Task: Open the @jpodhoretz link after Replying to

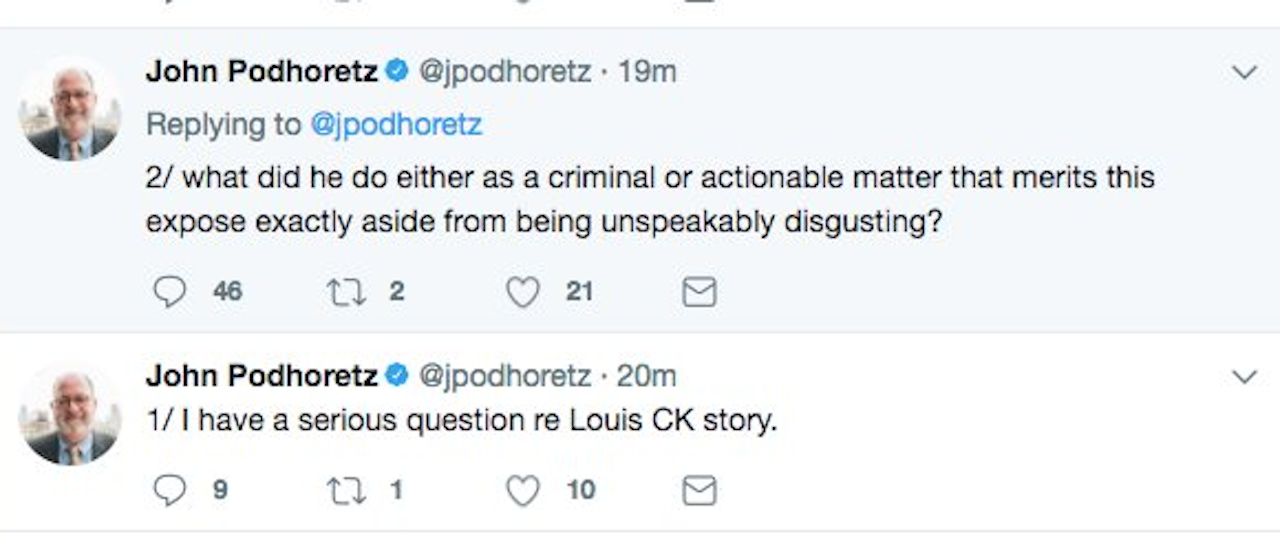Action: [396, 124]
